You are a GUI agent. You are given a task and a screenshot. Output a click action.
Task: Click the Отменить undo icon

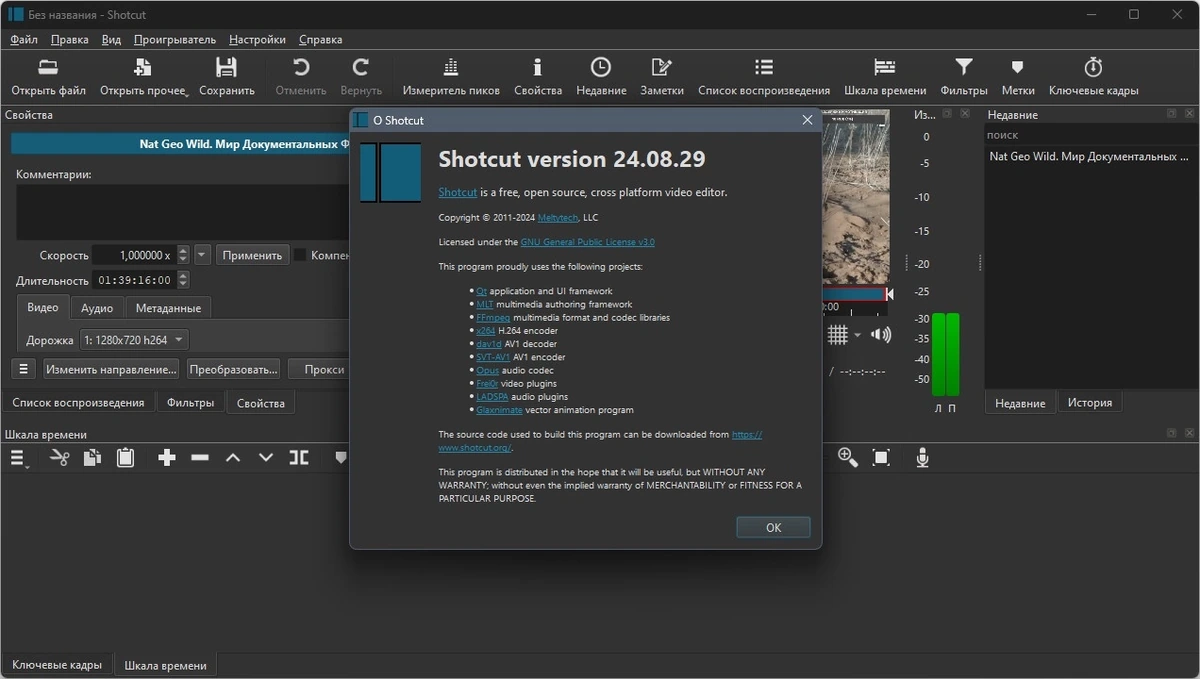tap(300, 68)
